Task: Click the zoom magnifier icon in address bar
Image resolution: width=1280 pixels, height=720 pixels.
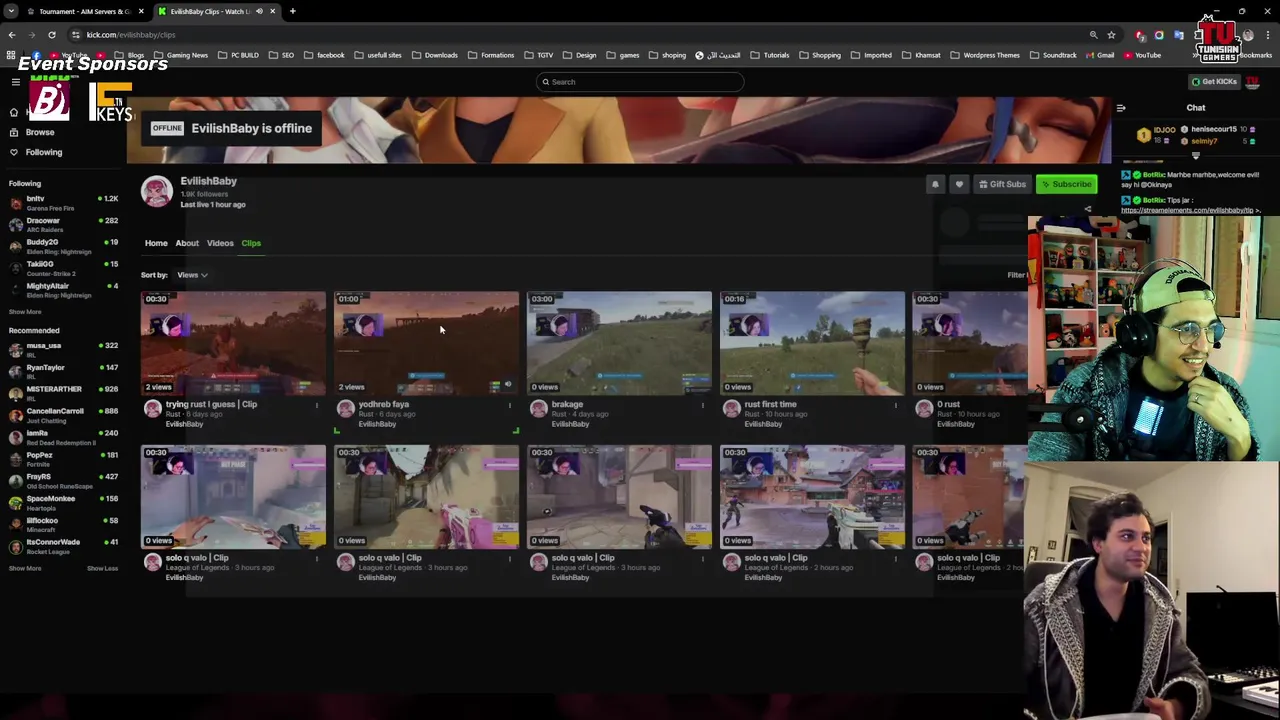Action: 1093,35
